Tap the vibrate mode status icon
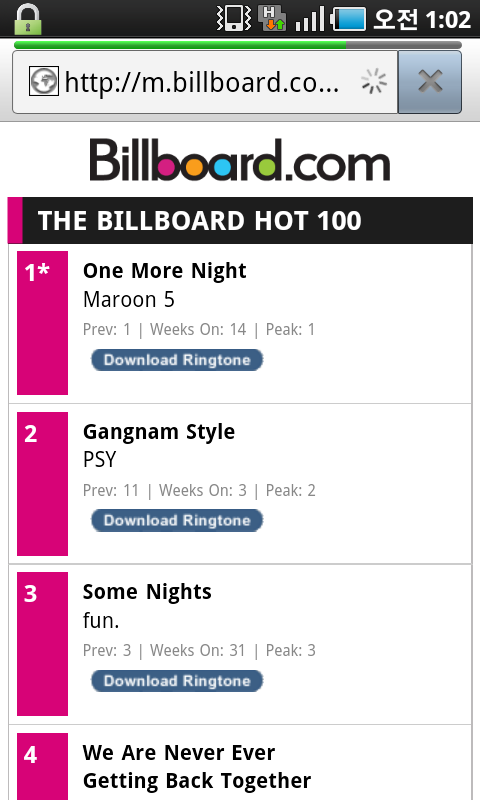The width and height of the screenshot is (480, 800). 234,18
